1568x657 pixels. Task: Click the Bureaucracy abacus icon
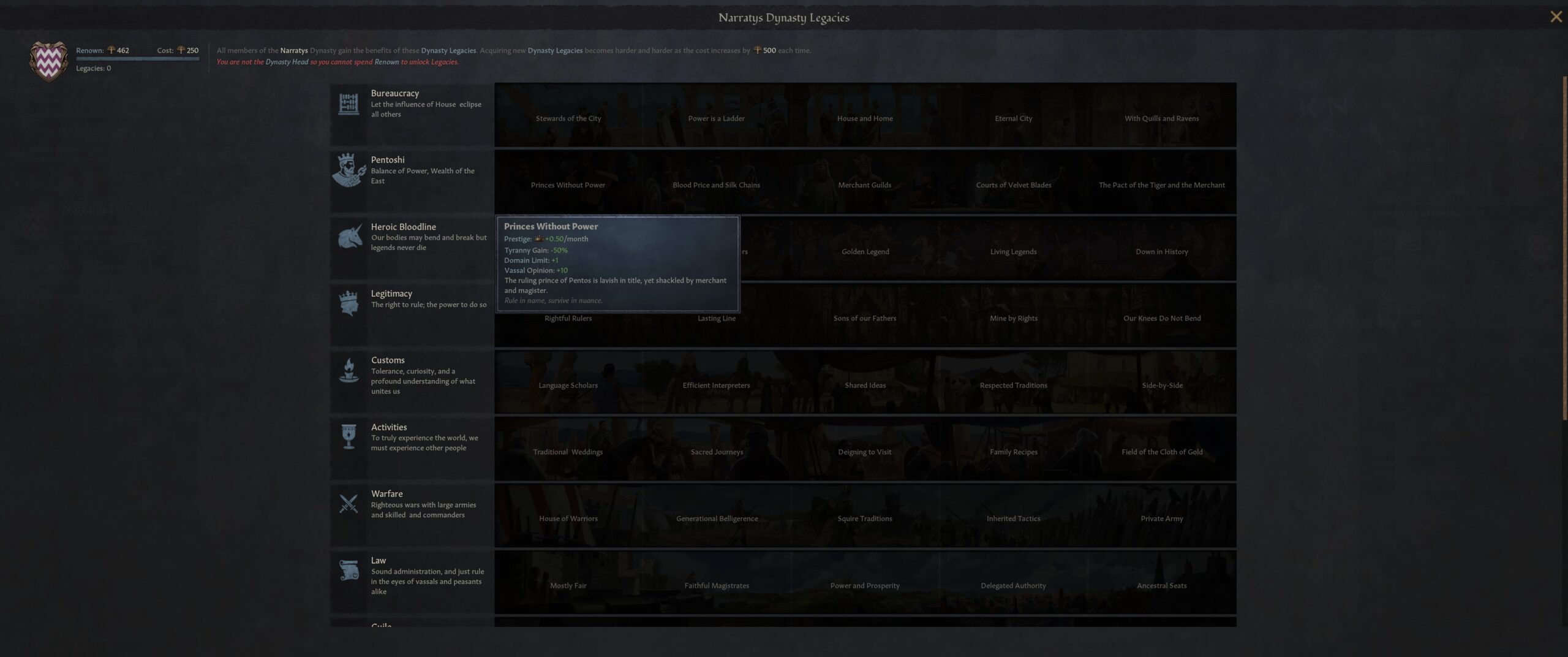point(349,104)
